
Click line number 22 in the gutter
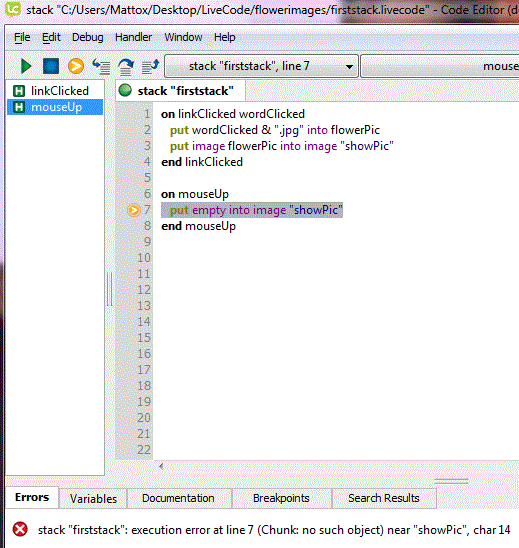click(x=144, y=450)
